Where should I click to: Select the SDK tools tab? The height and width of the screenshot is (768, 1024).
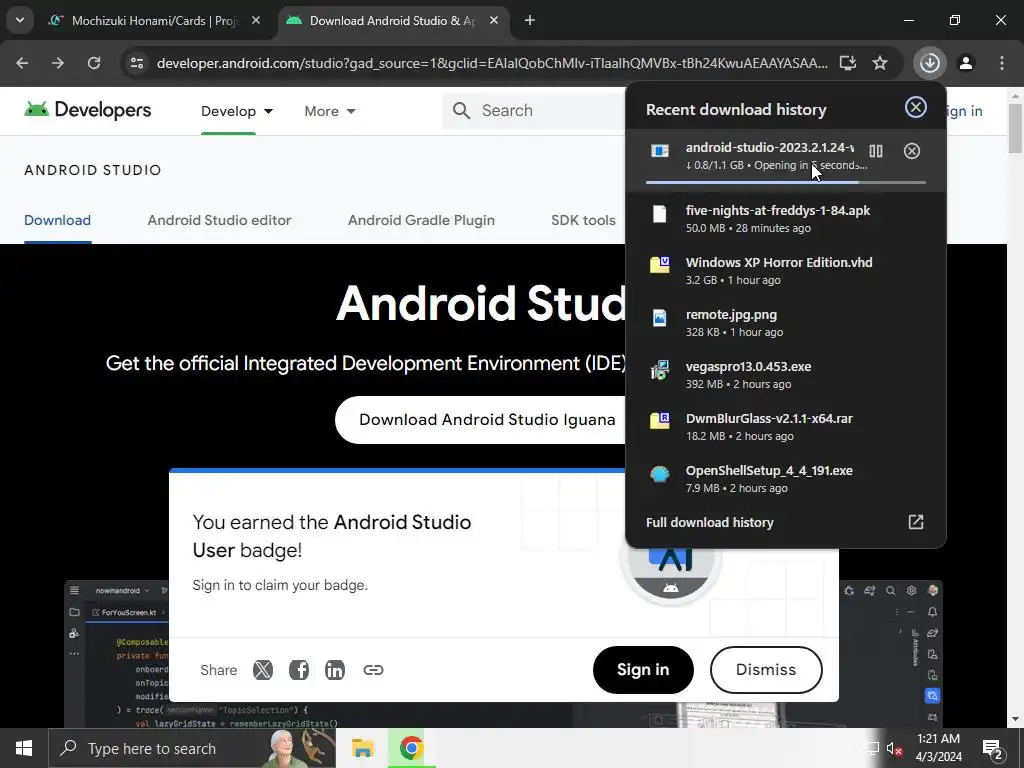click(583, 220)
